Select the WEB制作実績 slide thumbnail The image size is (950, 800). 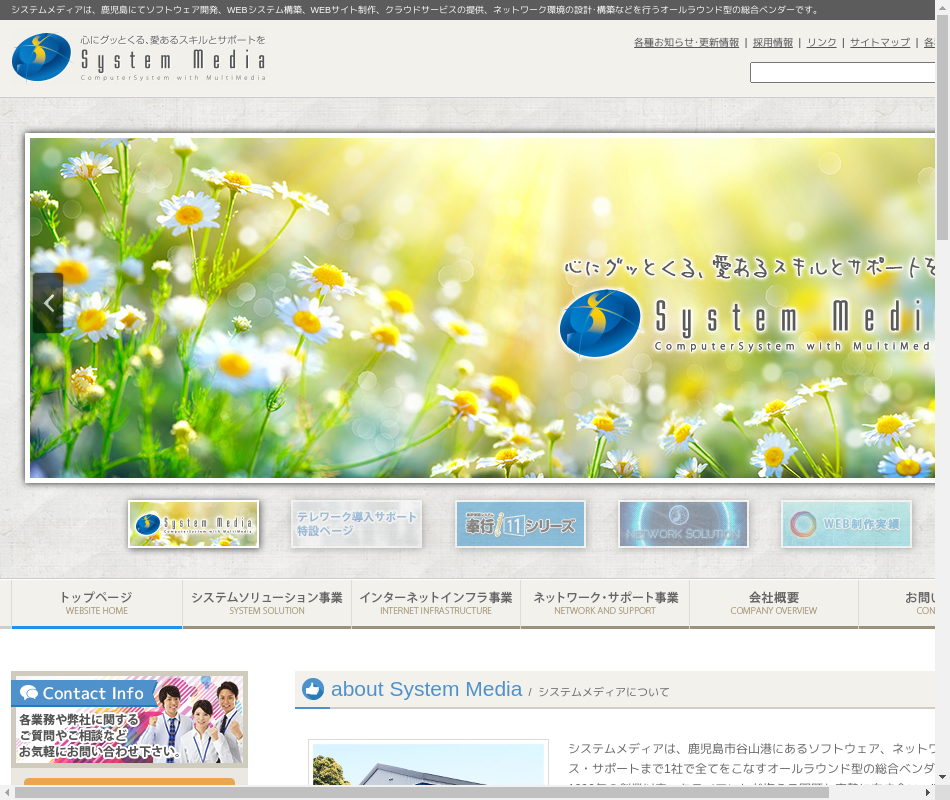coord(846,524)
